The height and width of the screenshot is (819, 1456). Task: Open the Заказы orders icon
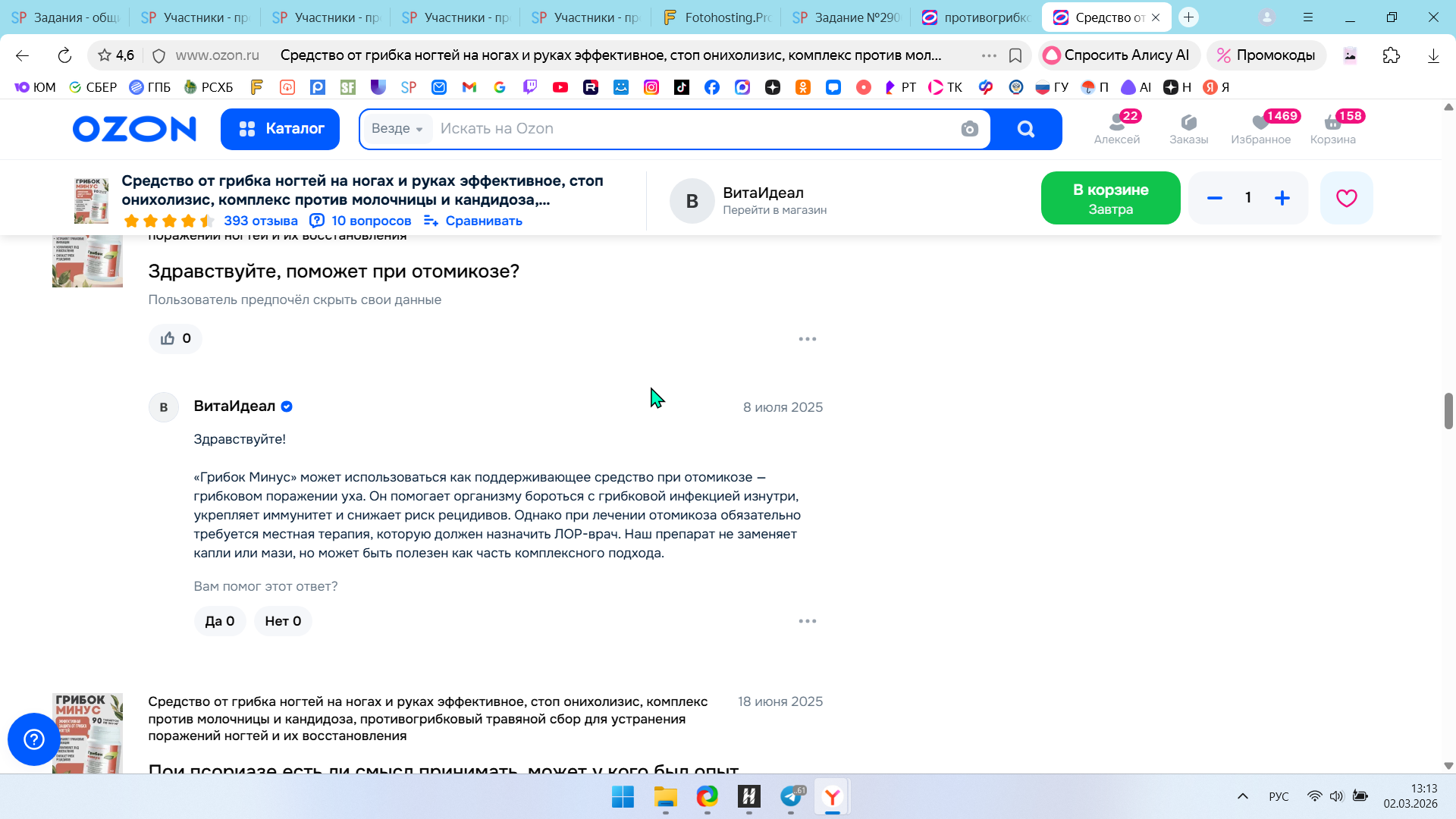(1188, 129)
